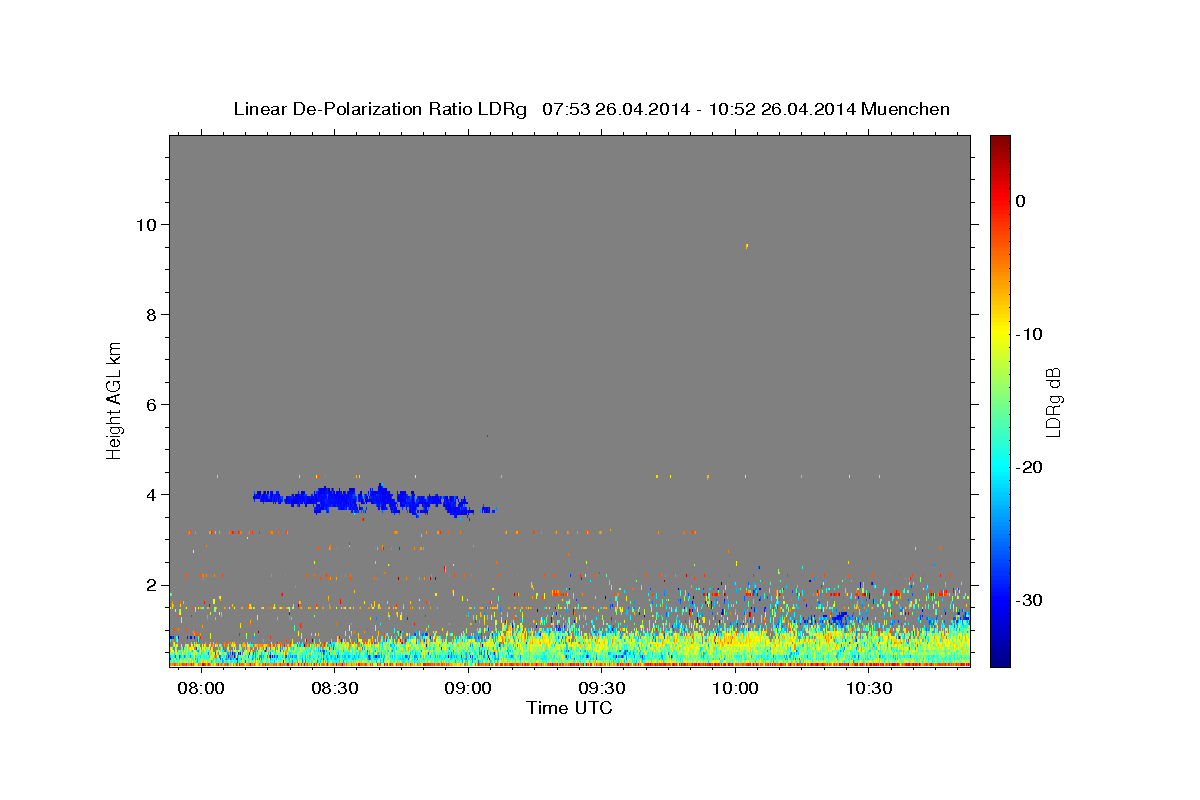The width and height of the screenshot is (1200, 800).
Task: Click the 'LDRg dB' colorbar title
Action: (1053, 401)
